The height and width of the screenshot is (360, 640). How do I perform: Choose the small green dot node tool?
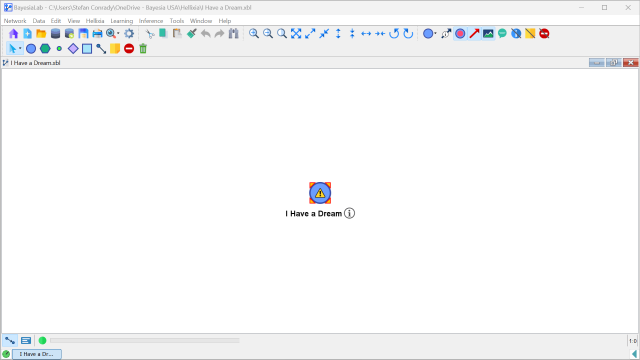point(59,49)
